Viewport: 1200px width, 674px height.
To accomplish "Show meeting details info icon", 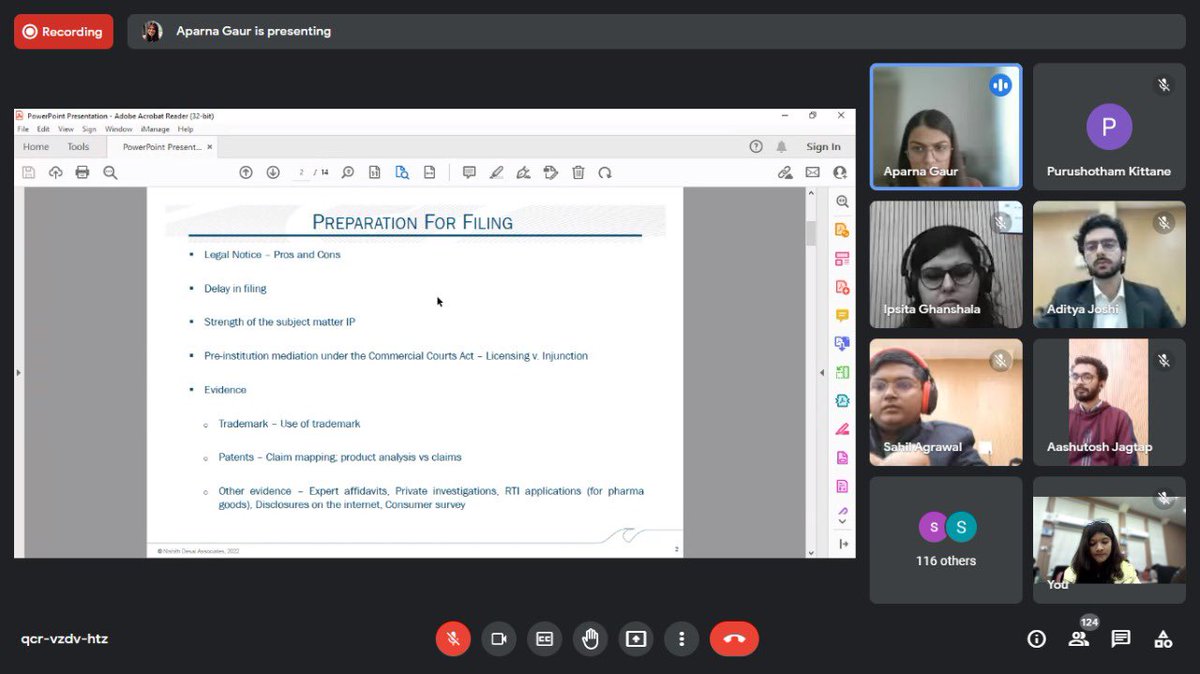I will (1037, 639).
